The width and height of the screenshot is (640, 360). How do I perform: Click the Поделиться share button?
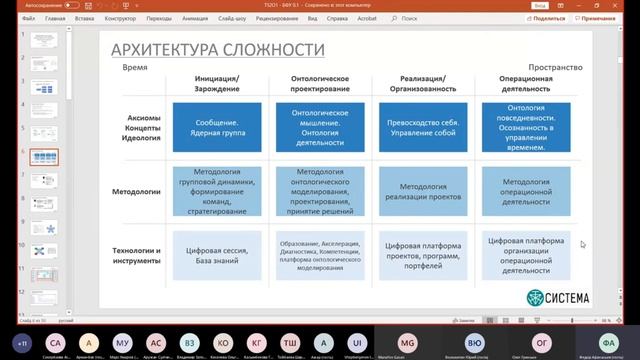546,18
